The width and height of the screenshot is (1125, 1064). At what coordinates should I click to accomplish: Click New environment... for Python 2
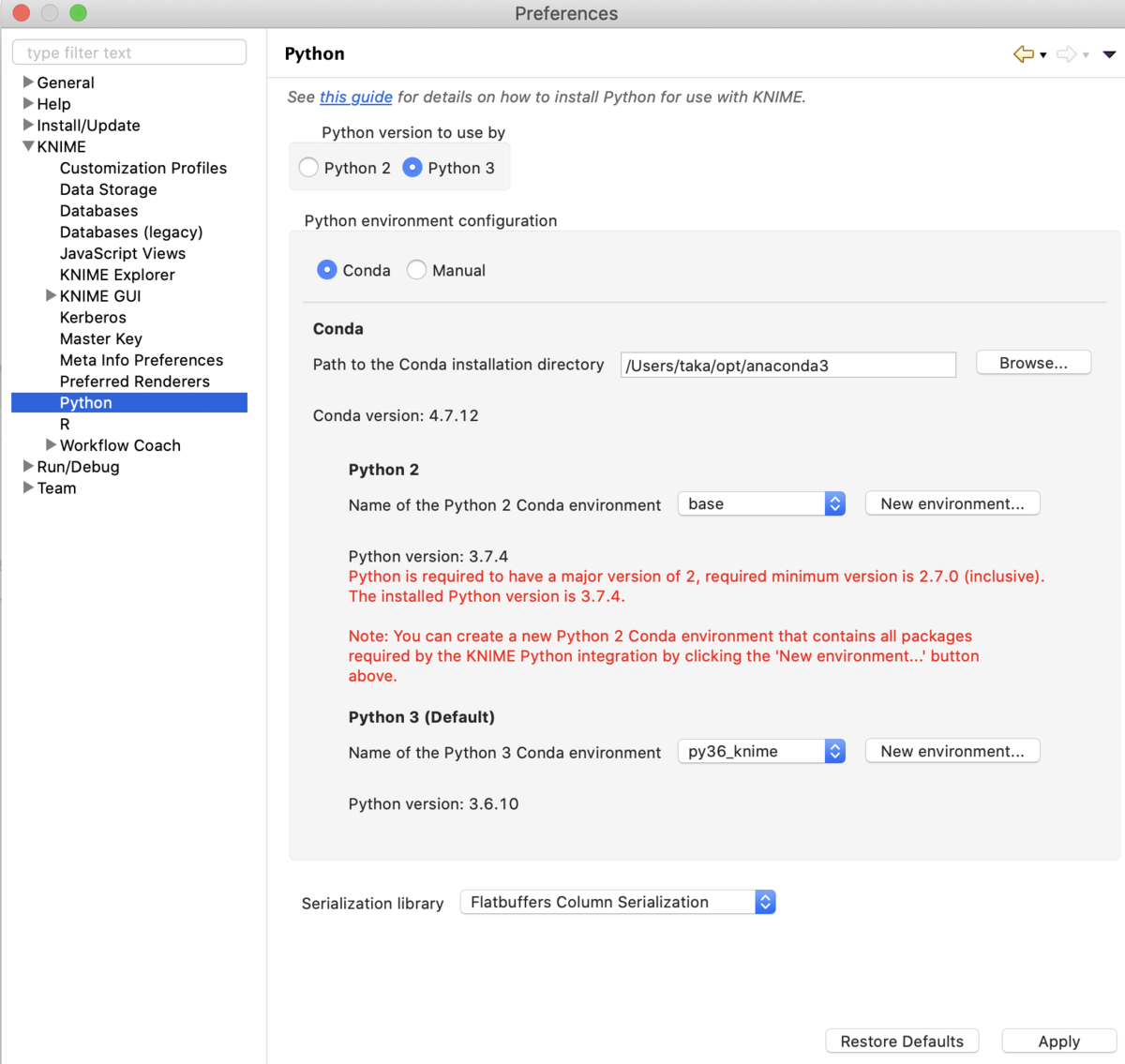[952, 503]
